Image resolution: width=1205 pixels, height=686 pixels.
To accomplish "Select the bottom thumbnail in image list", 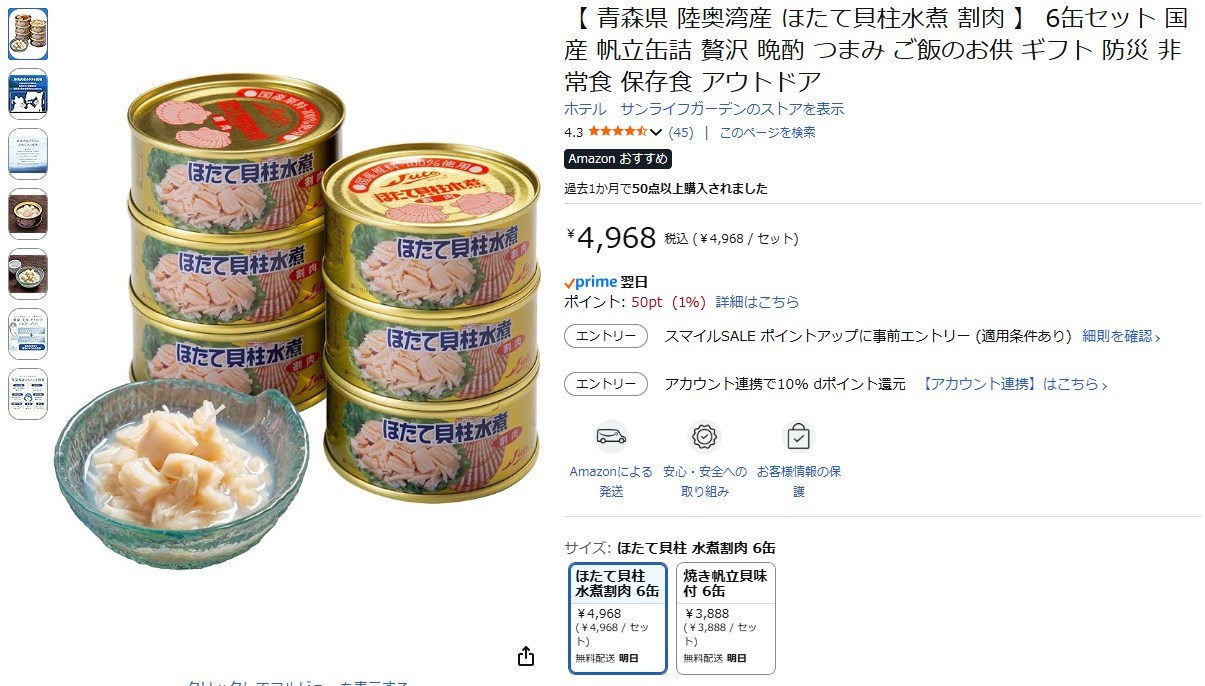I will 28,394.
